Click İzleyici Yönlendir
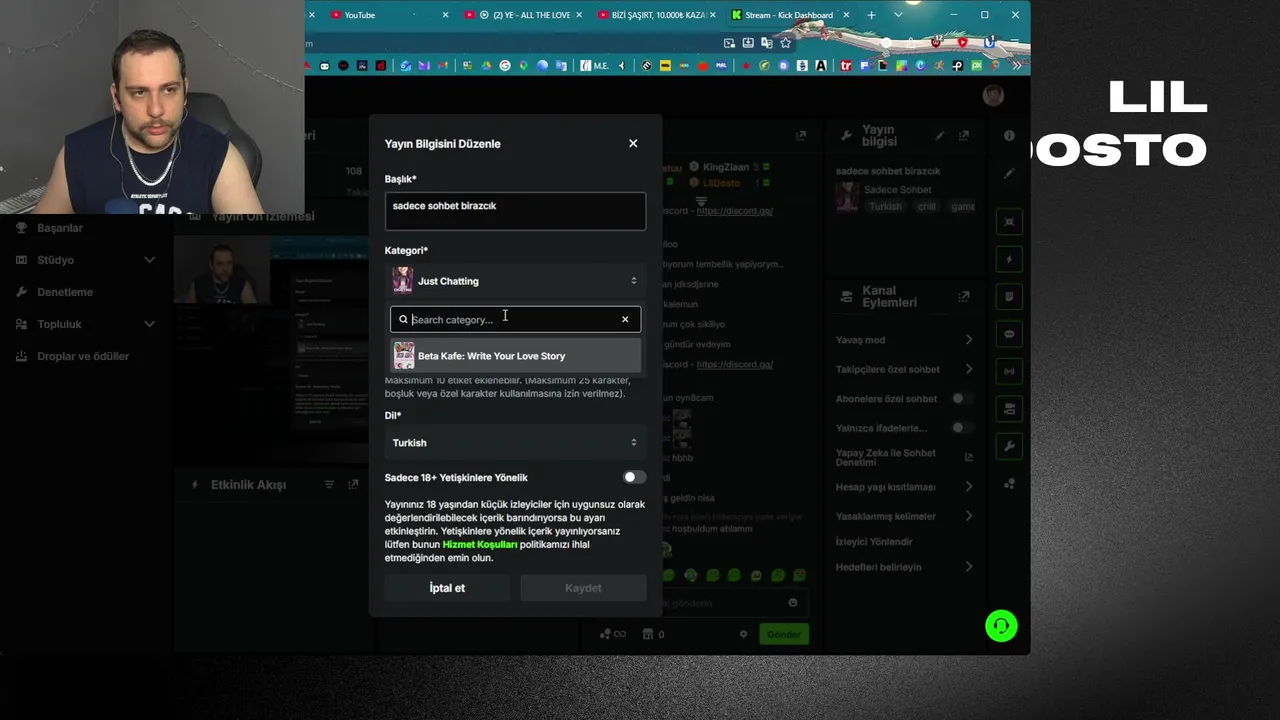The image size is (1280, 720). [x=874, y=542]
